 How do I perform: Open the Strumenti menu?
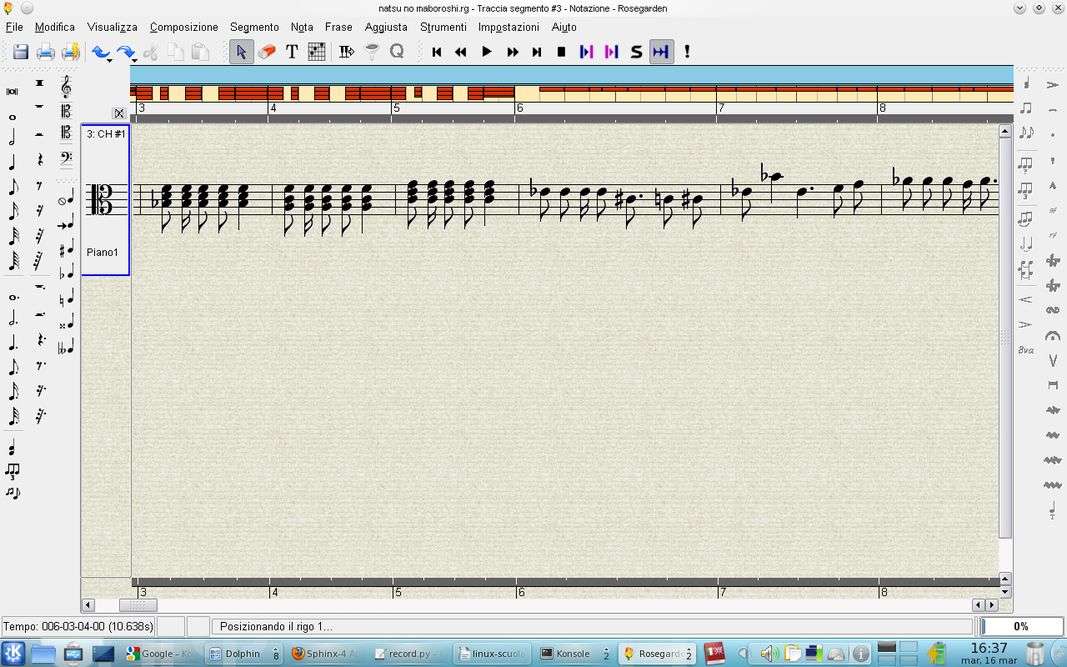(442, 27)
